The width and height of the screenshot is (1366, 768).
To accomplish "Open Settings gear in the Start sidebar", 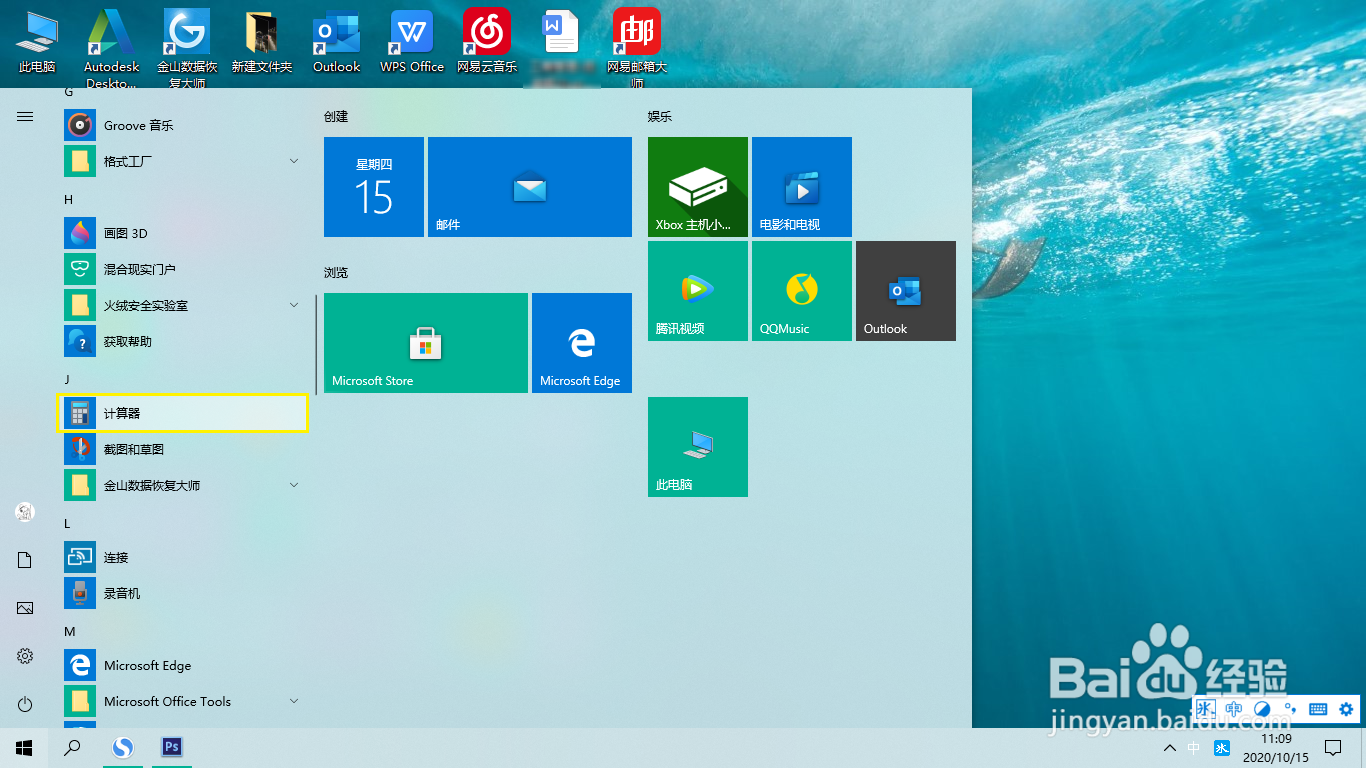I will coord(25,656).
